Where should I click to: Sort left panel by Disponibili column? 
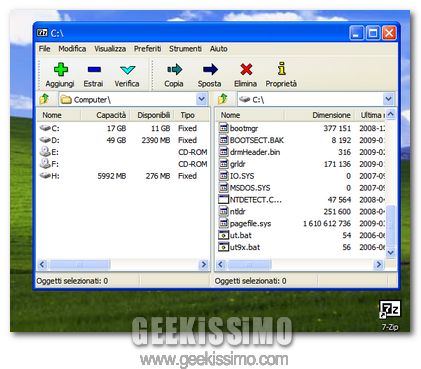pyautogui.click(x=151, y=115)
